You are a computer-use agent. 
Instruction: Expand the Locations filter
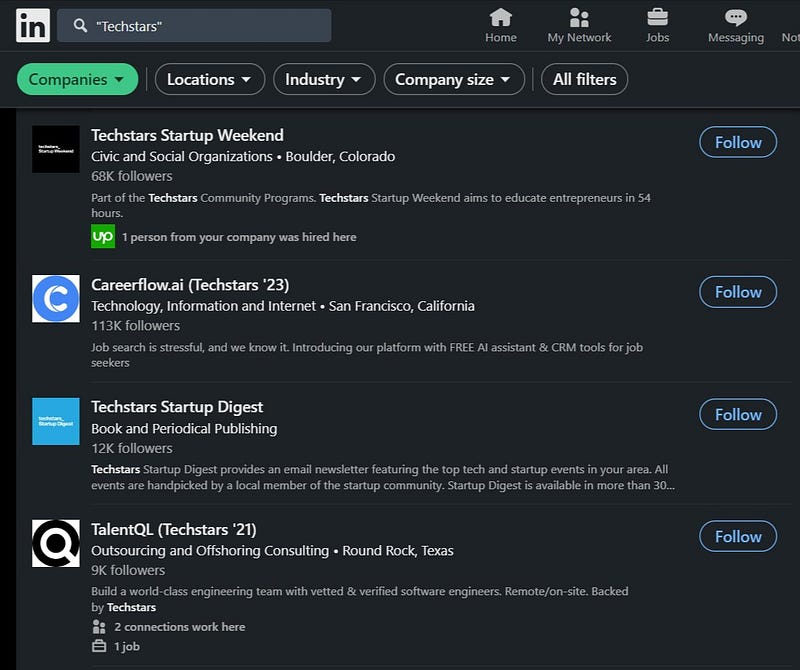[x=210, y=79]
